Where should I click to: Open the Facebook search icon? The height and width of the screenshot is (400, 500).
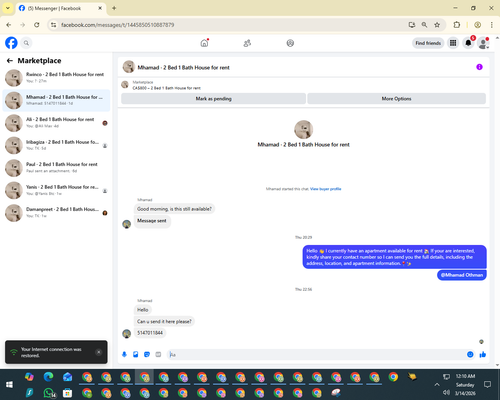26,43
